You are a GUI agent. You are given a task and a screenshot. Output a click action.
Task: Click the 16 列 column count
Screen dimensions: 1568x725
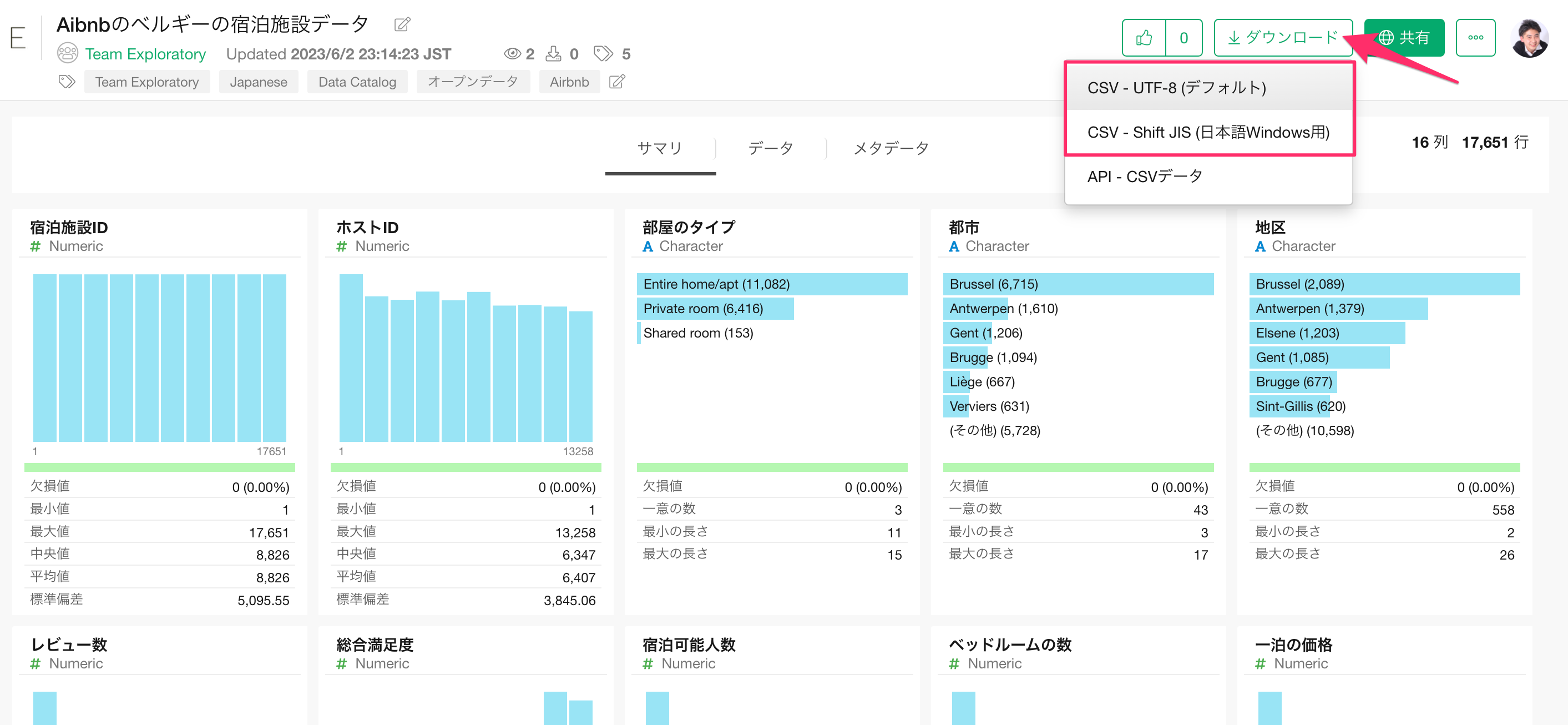point(1429,143)
